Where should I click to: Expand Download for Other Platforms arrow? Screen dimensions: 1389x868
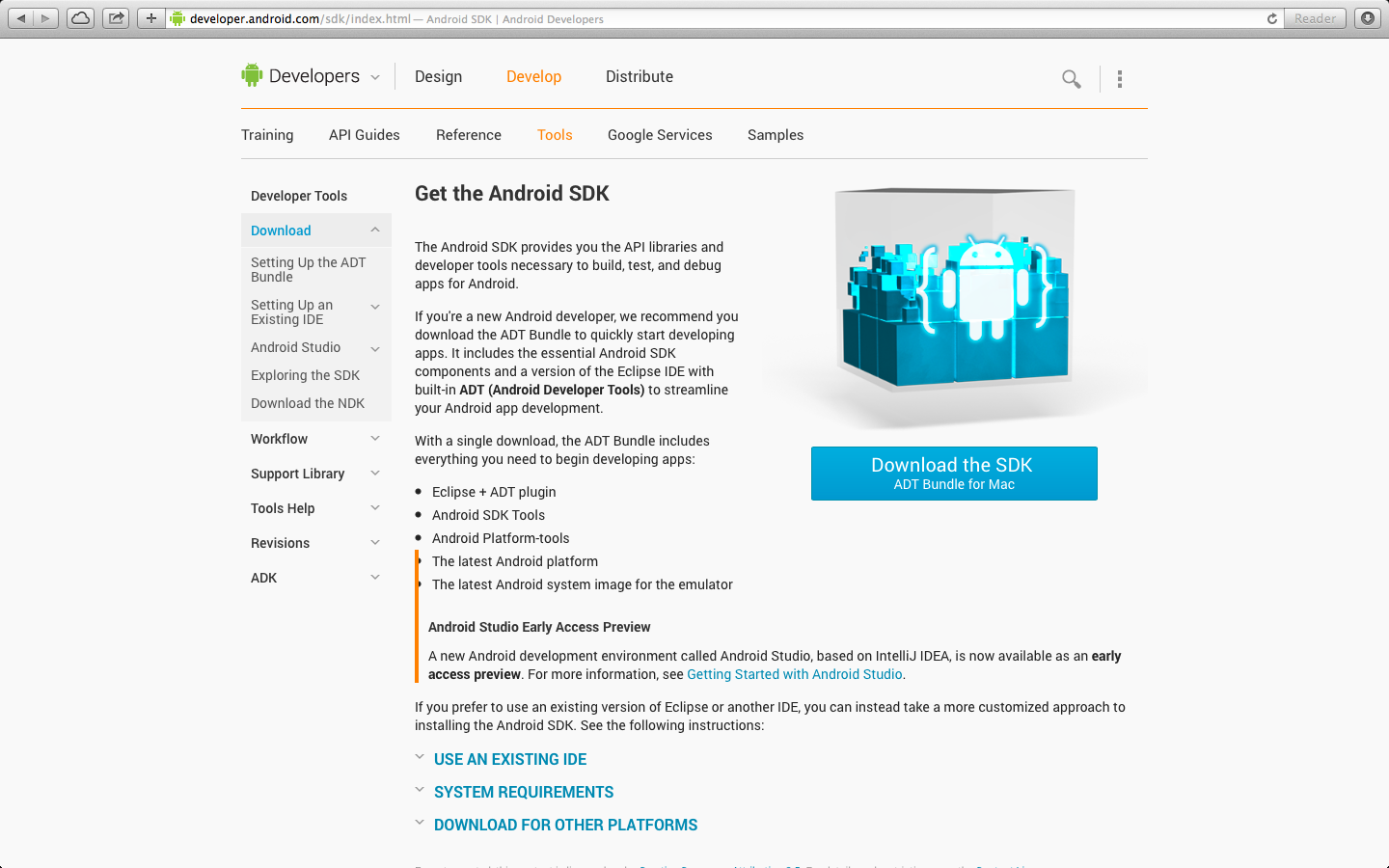point(420,823)
